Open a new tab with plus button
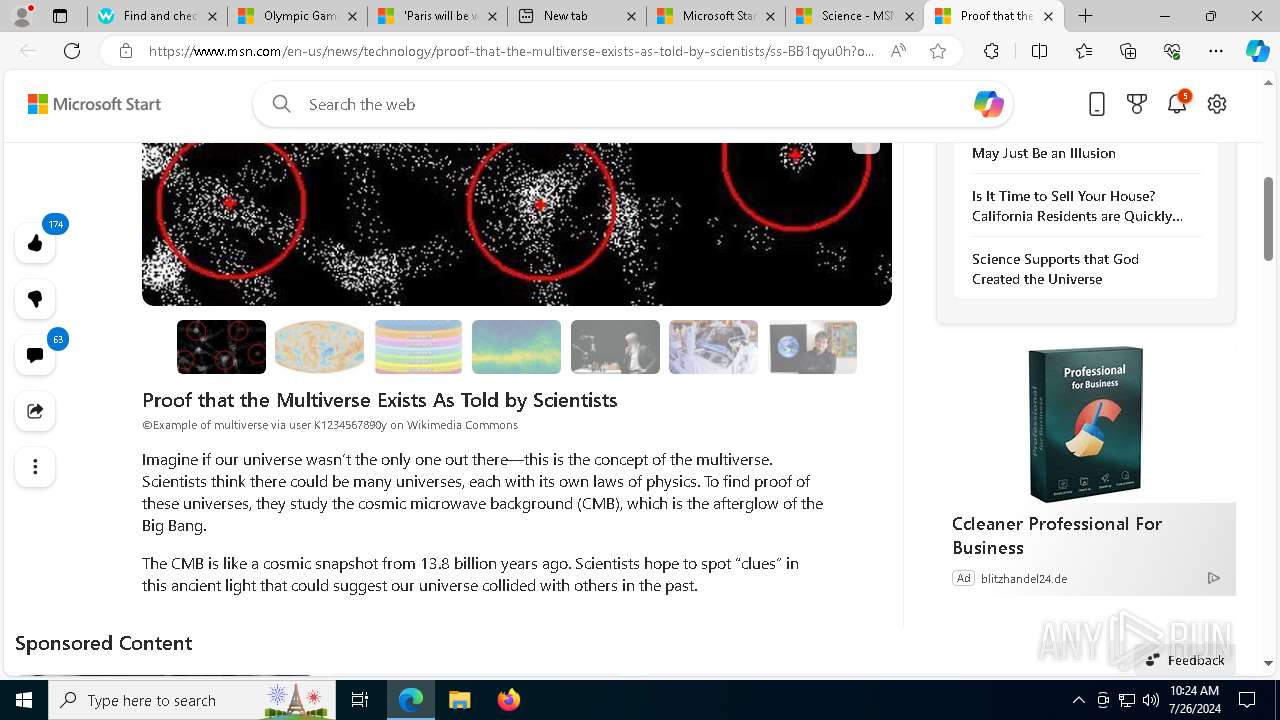 click(x=1085, y=16)
